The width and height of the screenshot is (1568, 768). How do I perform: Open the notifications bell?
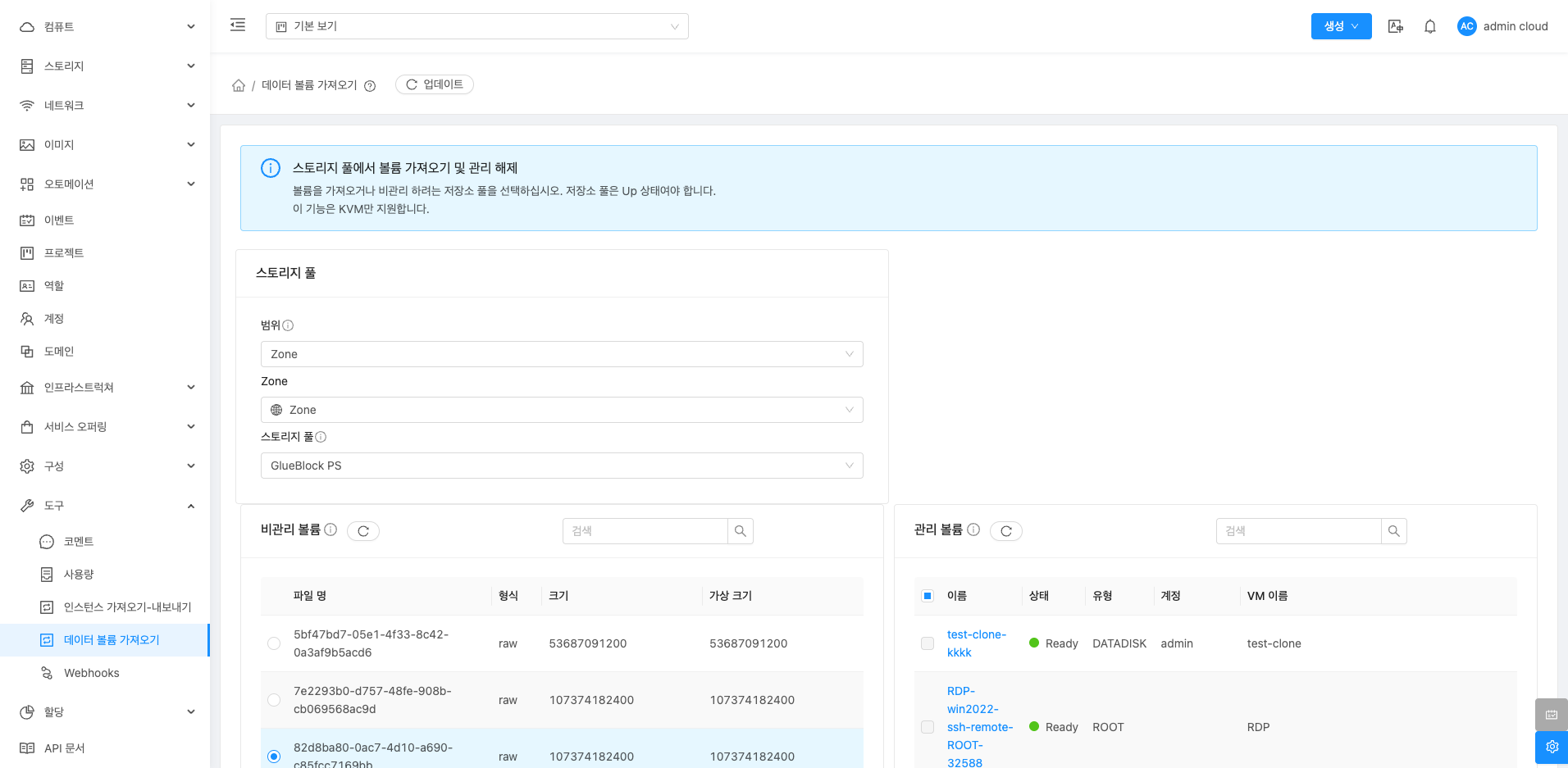pyautogui.click(x=1429, y=26)
